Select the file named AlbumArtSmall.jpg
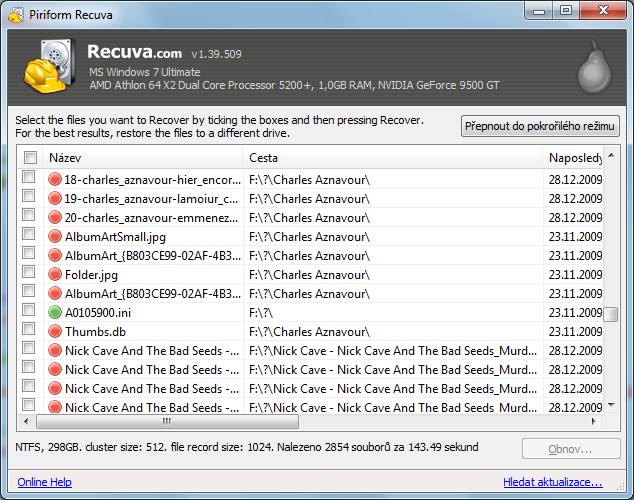The height and width of the screenshot is (500, 635). point(115,237)
